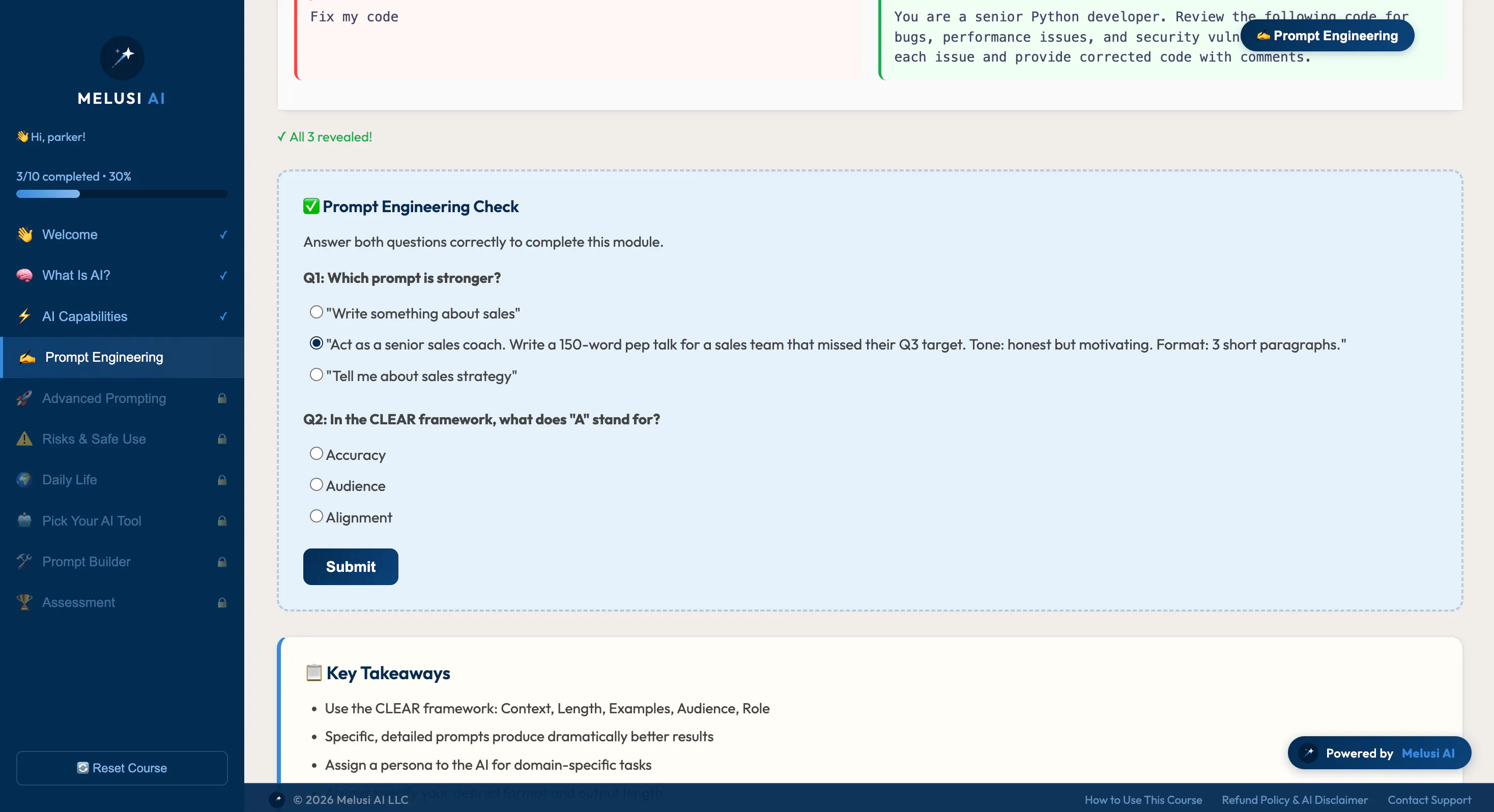The image size is (1494, 812).
Task: Select the senior sales coach prompt option
Action: coord(316,343)
